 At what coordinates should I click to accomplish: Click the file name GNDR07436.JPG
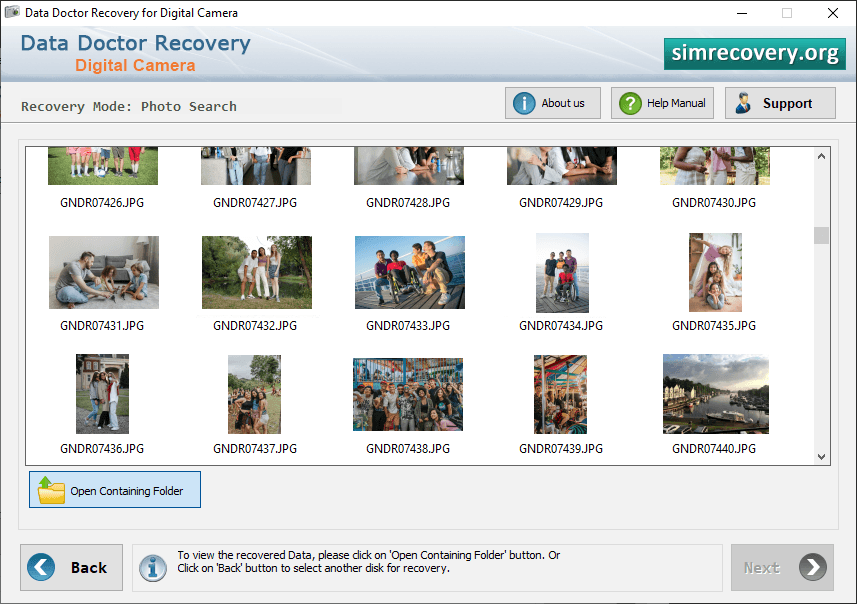102,449
